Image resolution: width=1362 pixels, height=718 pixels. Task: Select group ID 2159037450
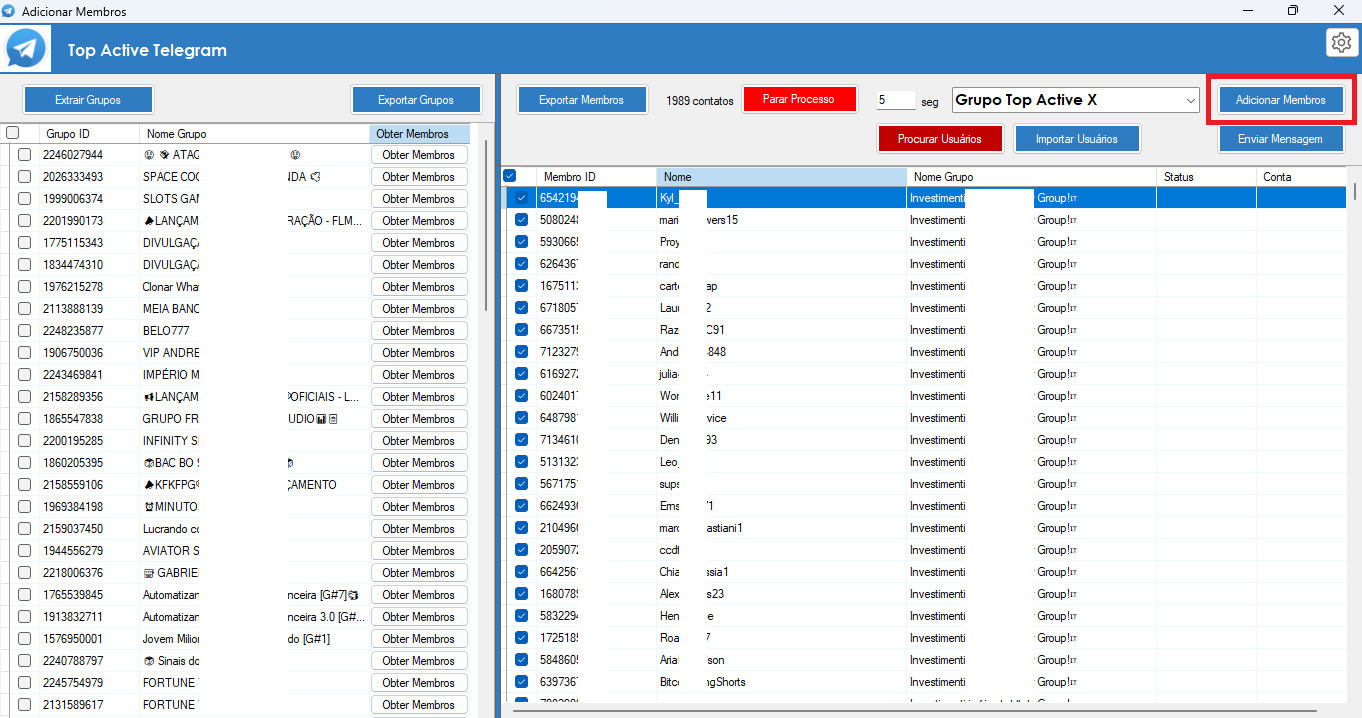click(x=72, y=529)
